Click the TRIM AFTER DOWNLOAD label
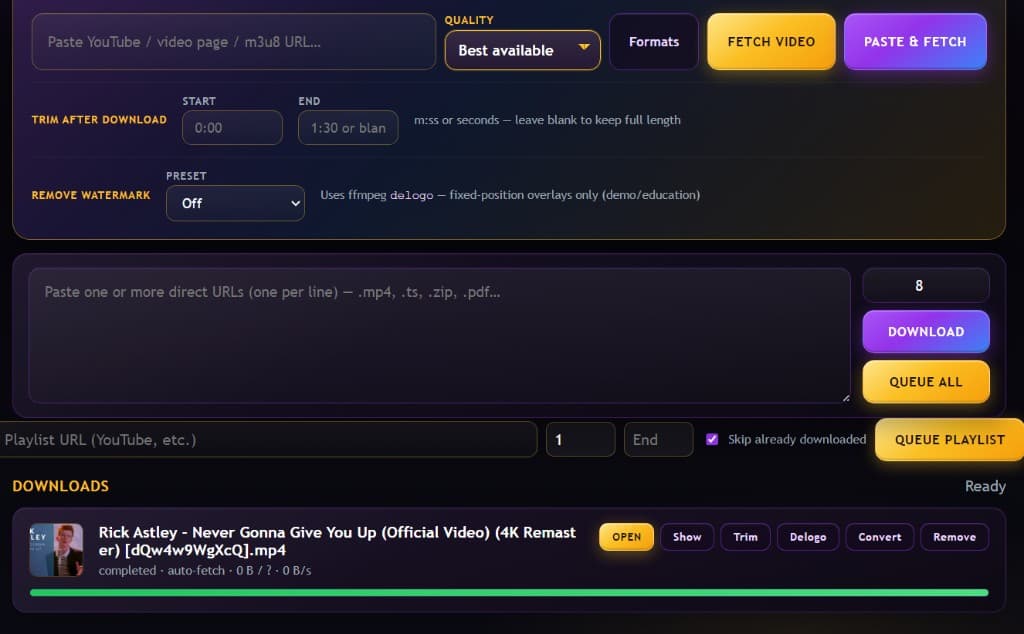The height and width of the screenshot is (634, 1024). 99,119
